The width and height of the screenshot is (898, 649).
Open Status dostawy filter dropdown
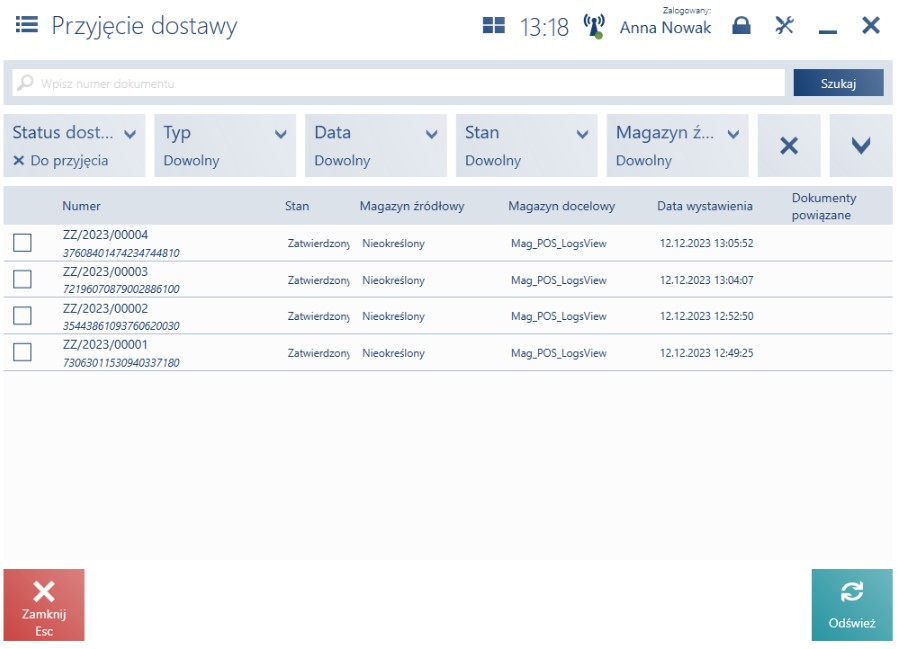[74, 145]
